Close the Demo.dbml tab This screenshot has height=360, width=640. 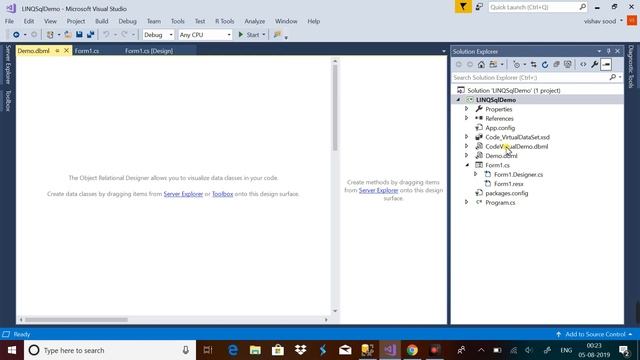tap(66, 51)
